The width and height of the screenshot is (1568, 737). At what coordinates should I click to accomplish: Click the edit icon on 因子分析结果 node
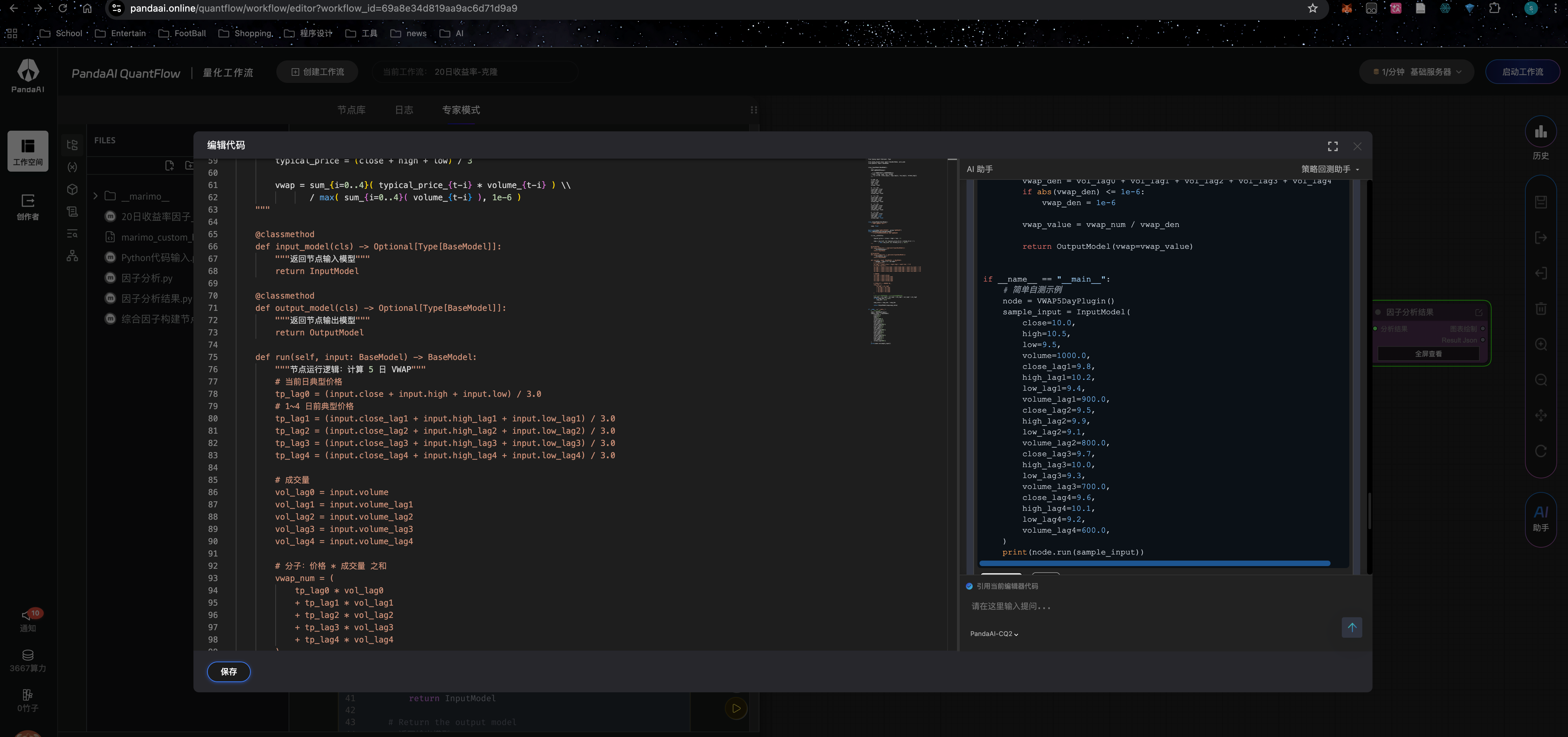coord(1479,312)
